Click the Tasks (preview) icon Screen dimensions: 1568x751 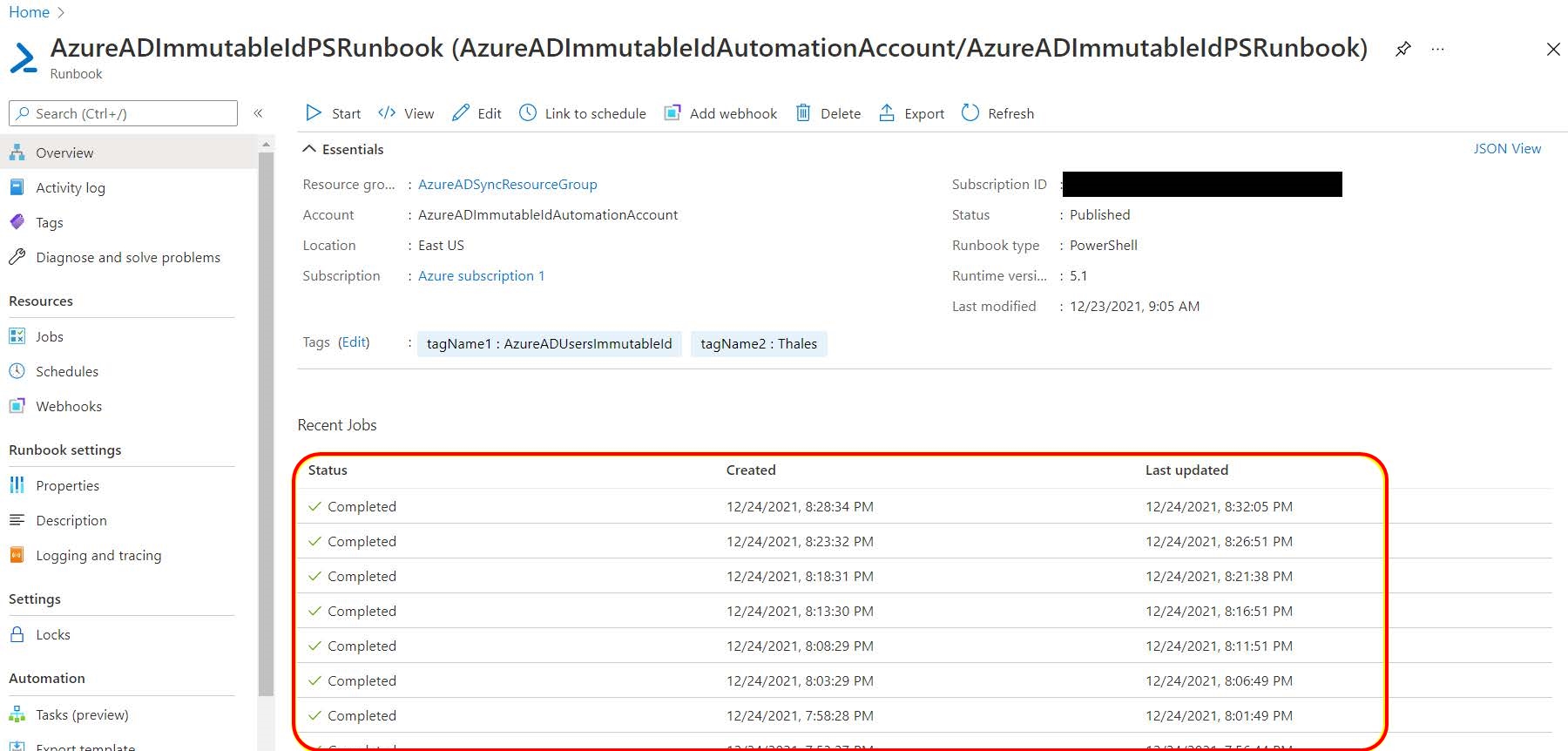(17, 714)
